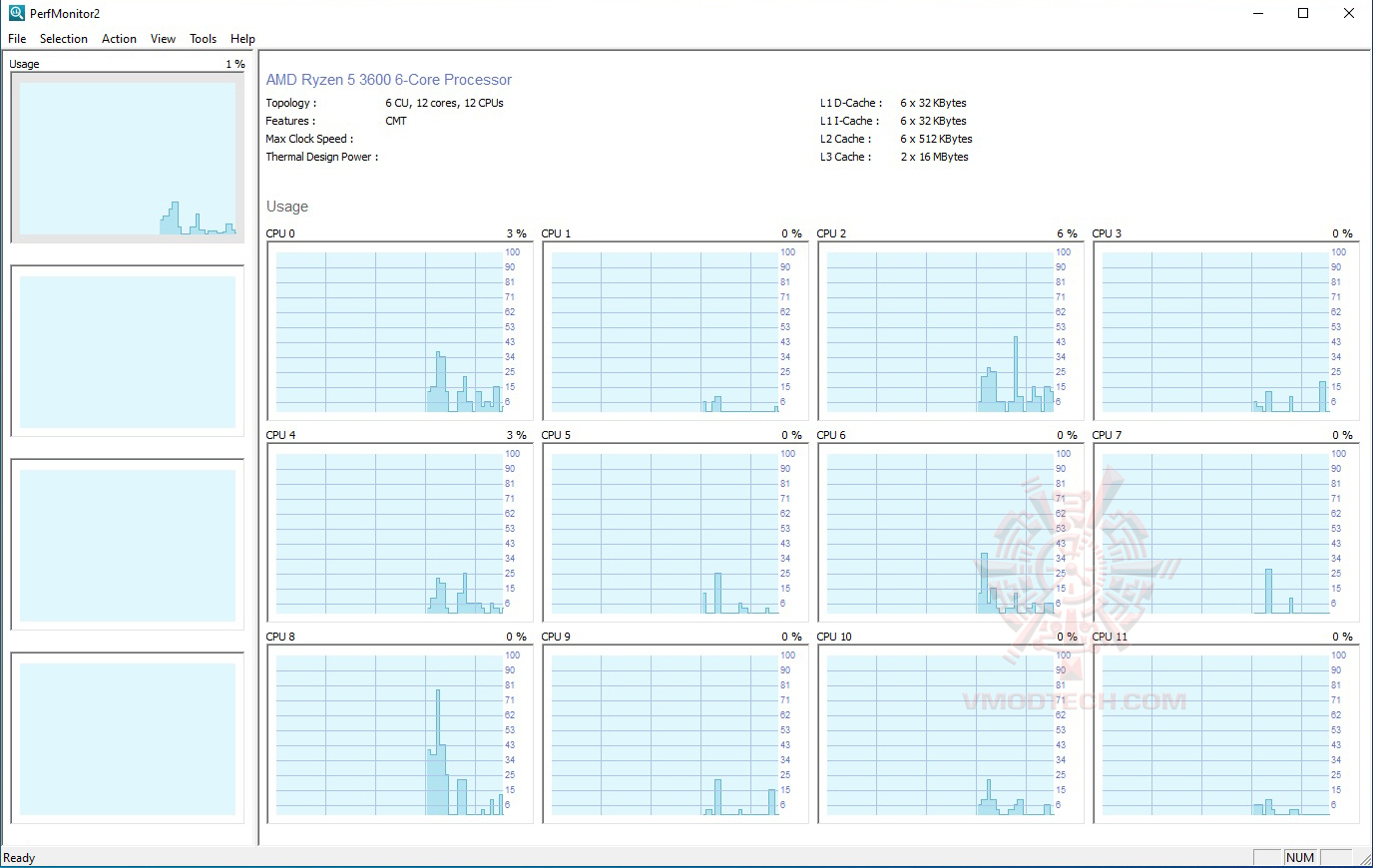The height and width of the screenshot is (868, 1373).
Task: Select the CPU 6 usage graph
Action: (x=951, y=533)
